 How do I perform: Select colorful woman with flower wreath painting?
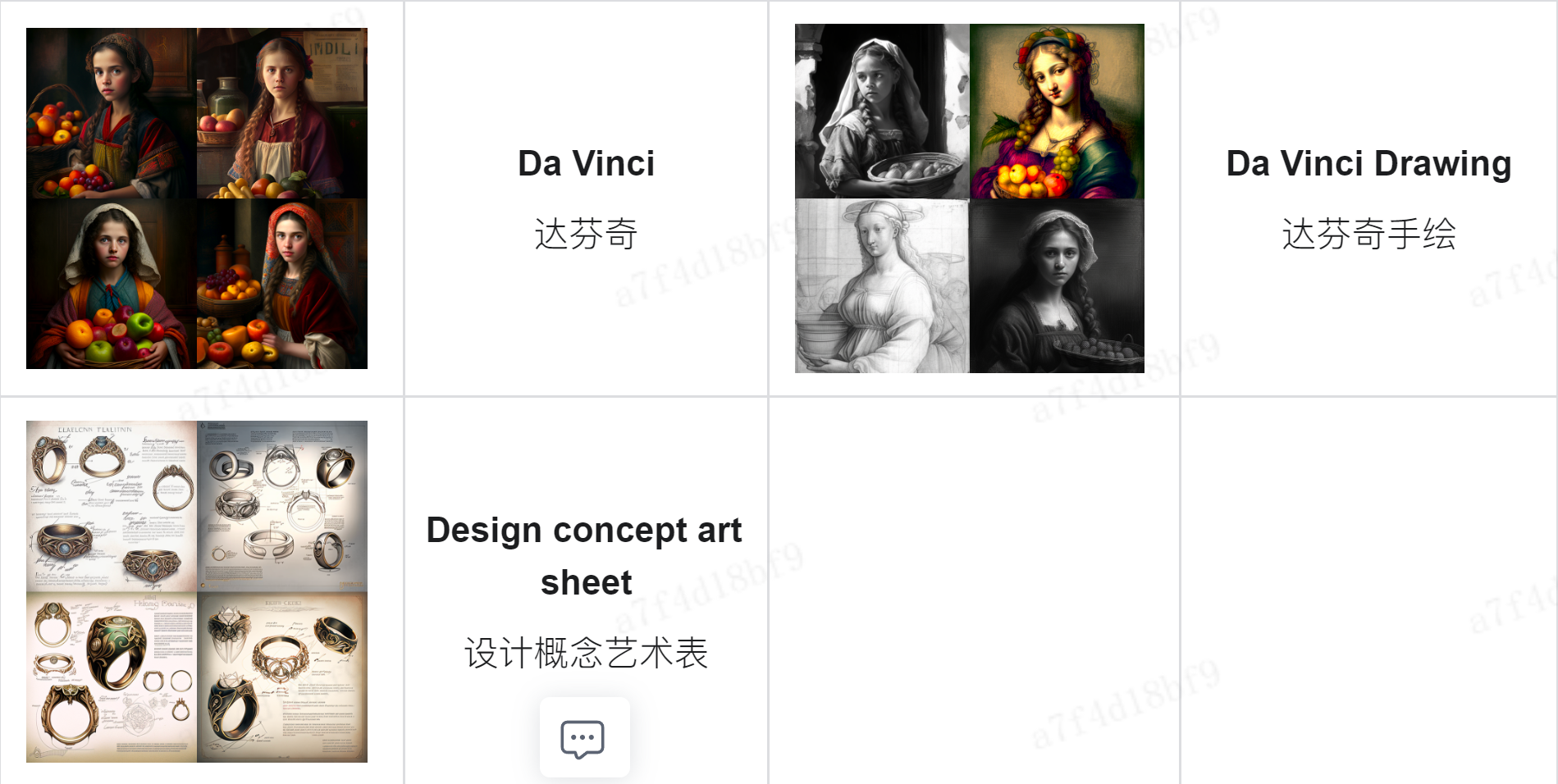point(1057,111)
